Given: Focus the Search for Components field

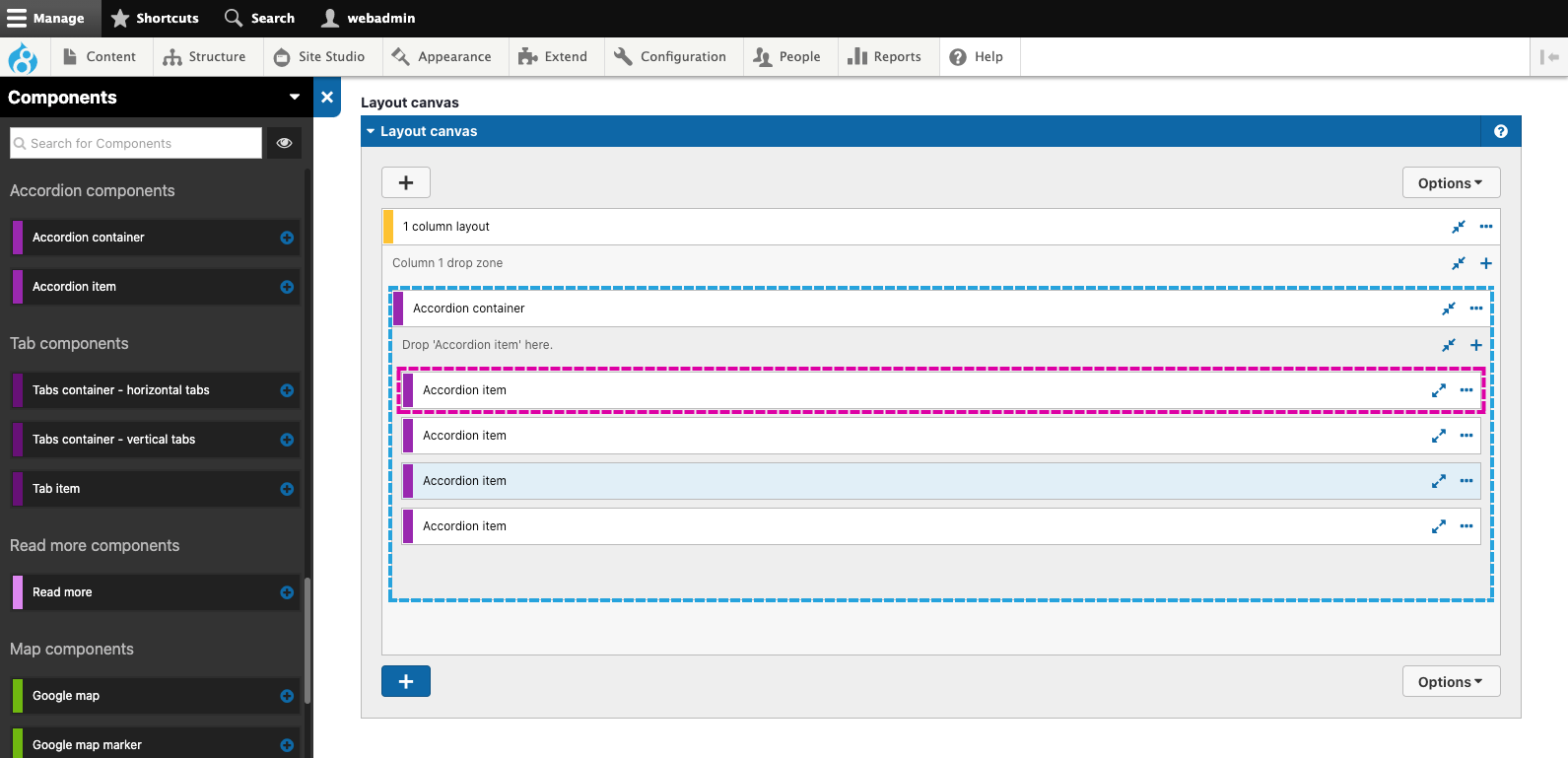Looking at the screenshot, I should [x=136, y=143].
